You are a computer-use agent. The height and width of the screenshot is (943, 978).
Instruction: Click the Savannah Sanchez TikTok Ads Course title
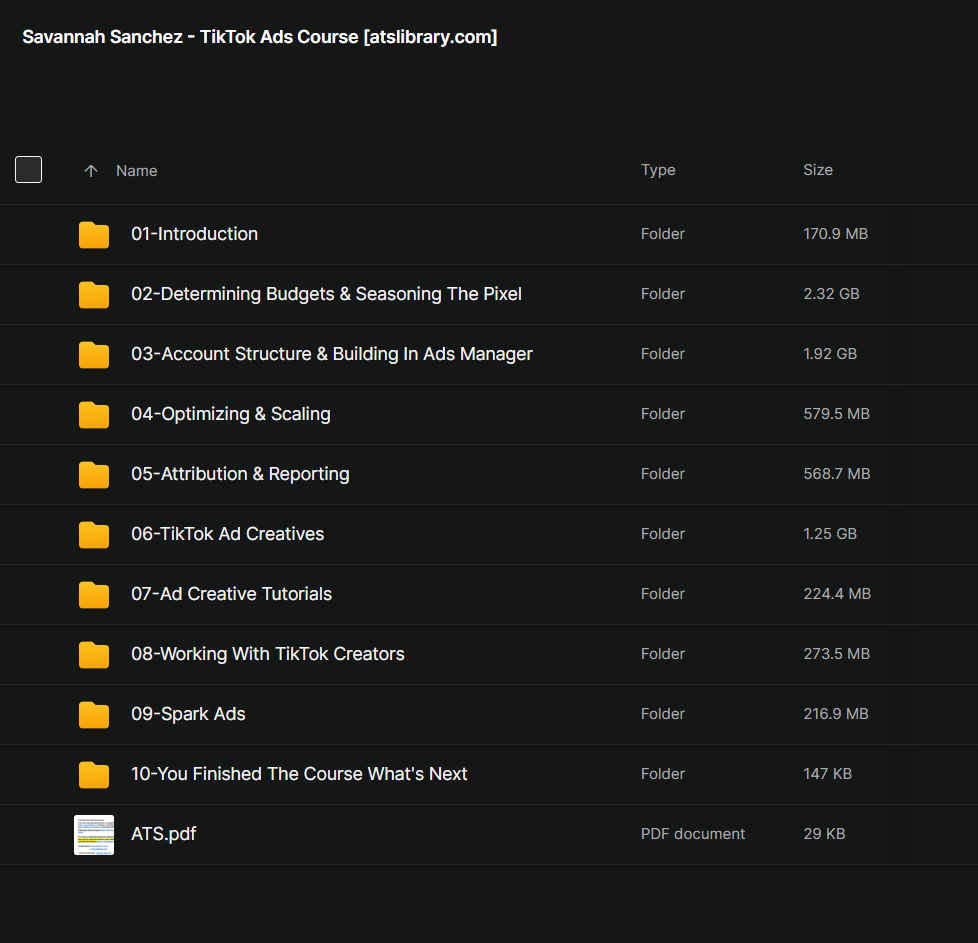coord(260,37)
